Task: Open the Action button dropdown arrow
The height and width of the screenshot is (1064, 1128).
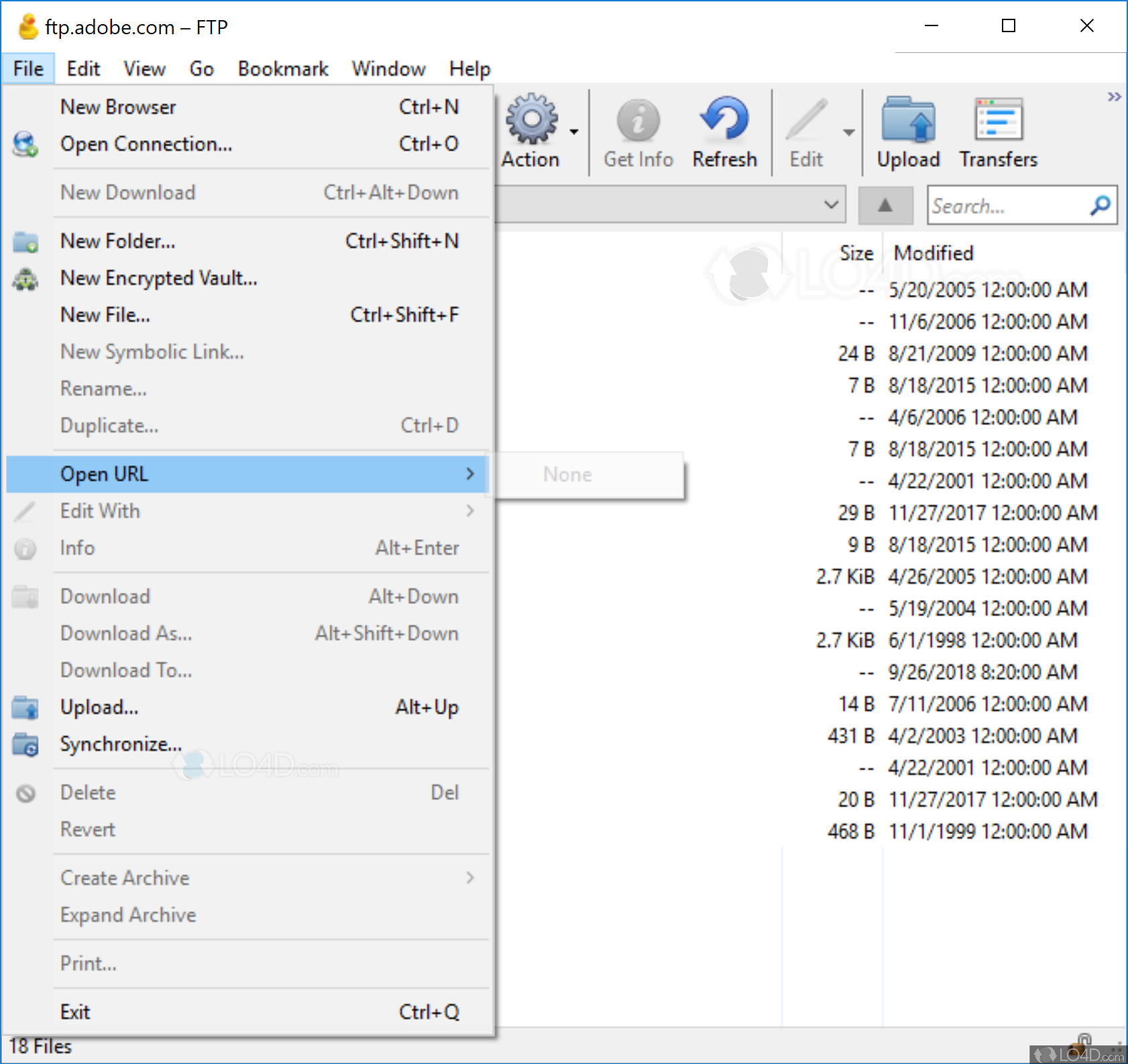Action: 574,132
